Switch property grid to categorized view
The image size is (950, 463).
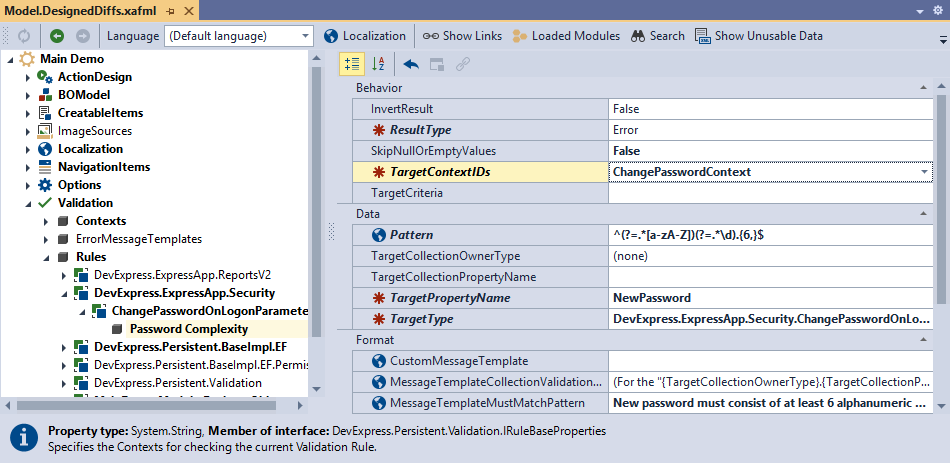pos(351,64)
